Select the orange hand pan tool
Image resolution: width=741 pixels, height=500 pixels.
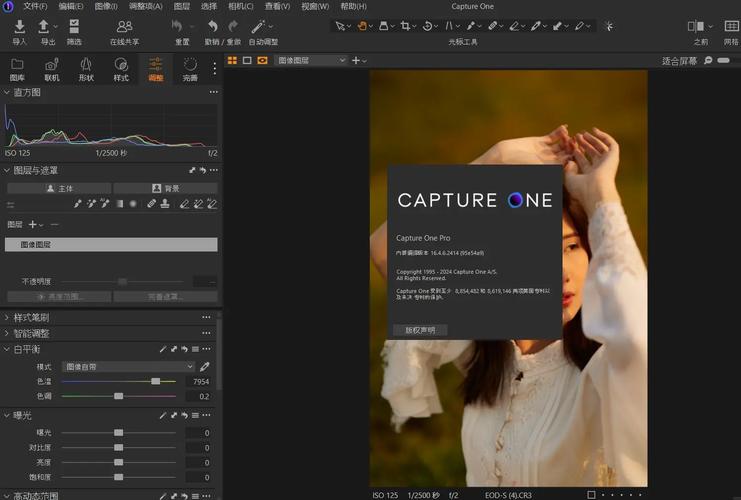[x=362, y=26]
